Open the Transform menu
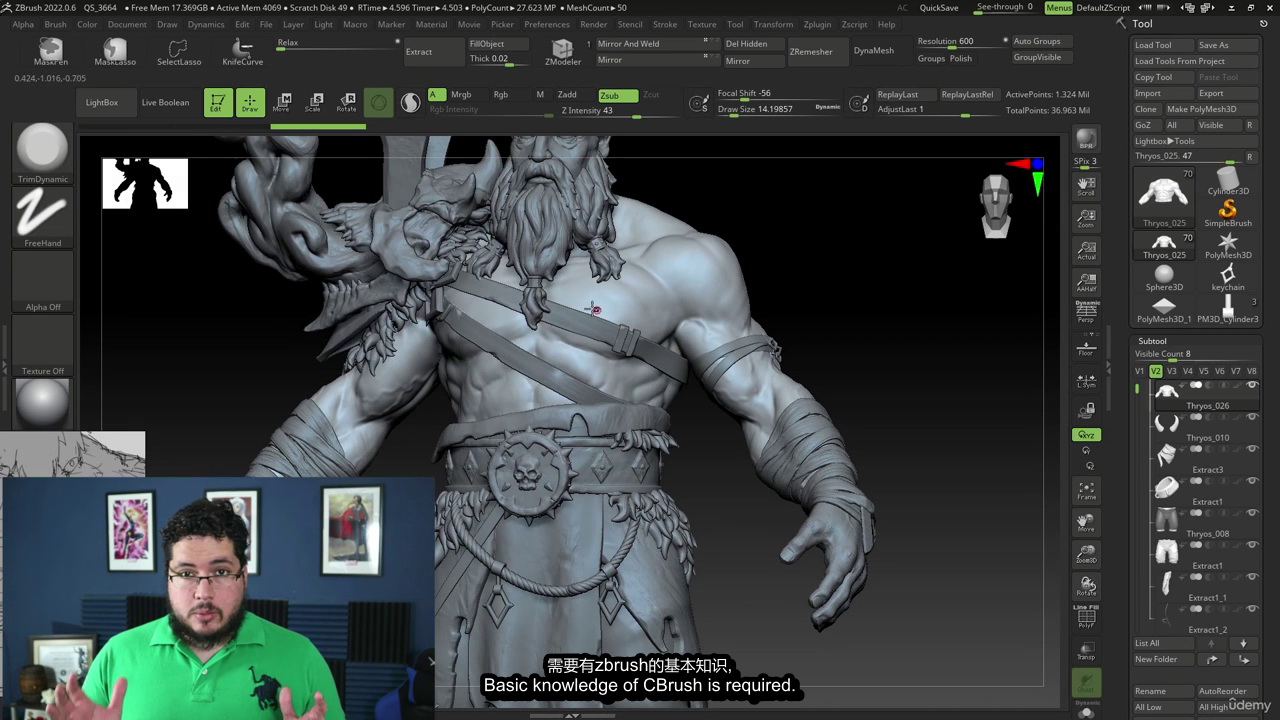This screenshot has width=1280, height=720. click(773, 24)
